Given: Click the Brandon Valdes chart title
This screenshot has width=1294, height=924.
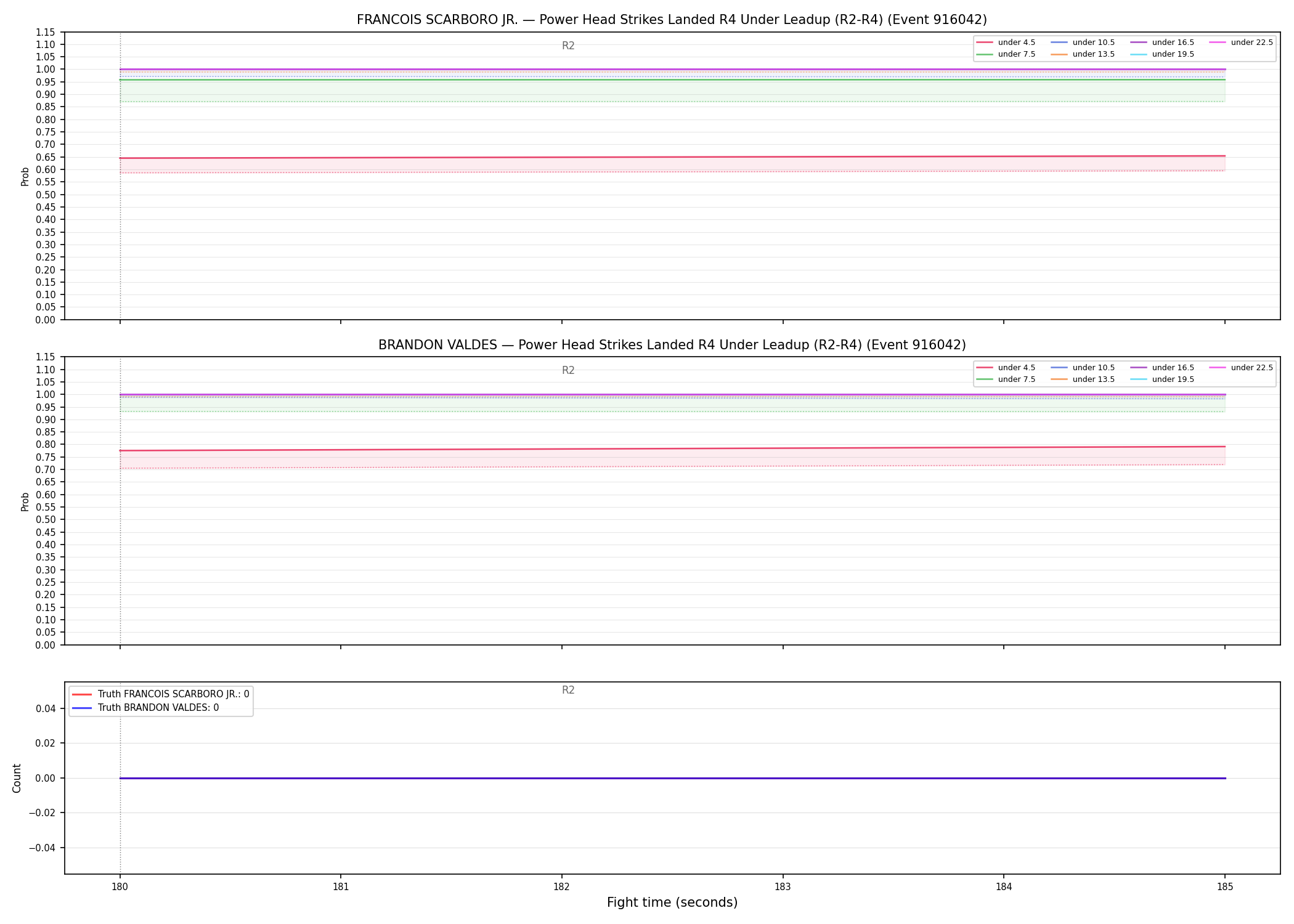Looking at the screenshot, I should (x=672, y=345).
